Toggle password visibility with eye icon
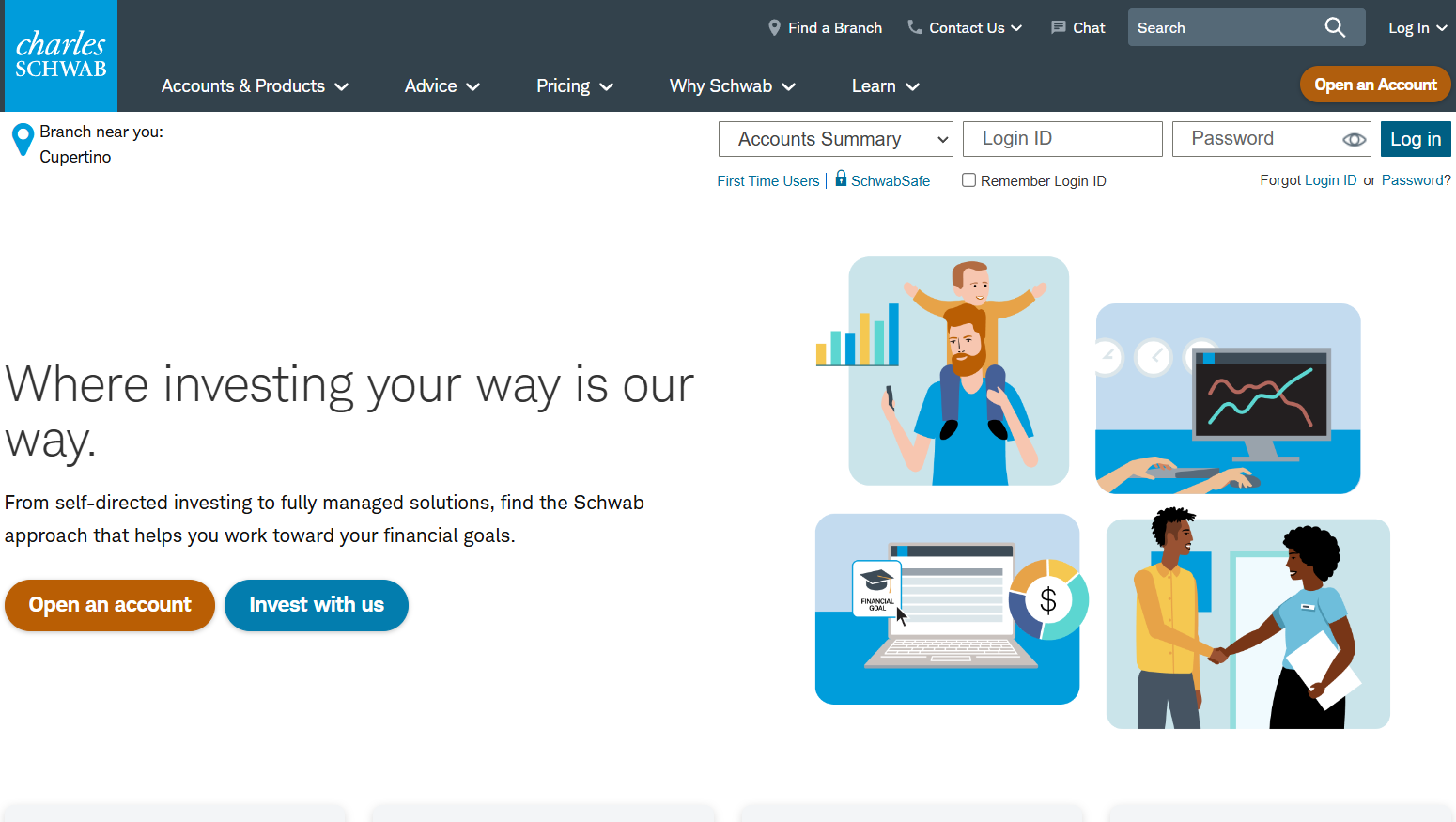 [1354, 139]
